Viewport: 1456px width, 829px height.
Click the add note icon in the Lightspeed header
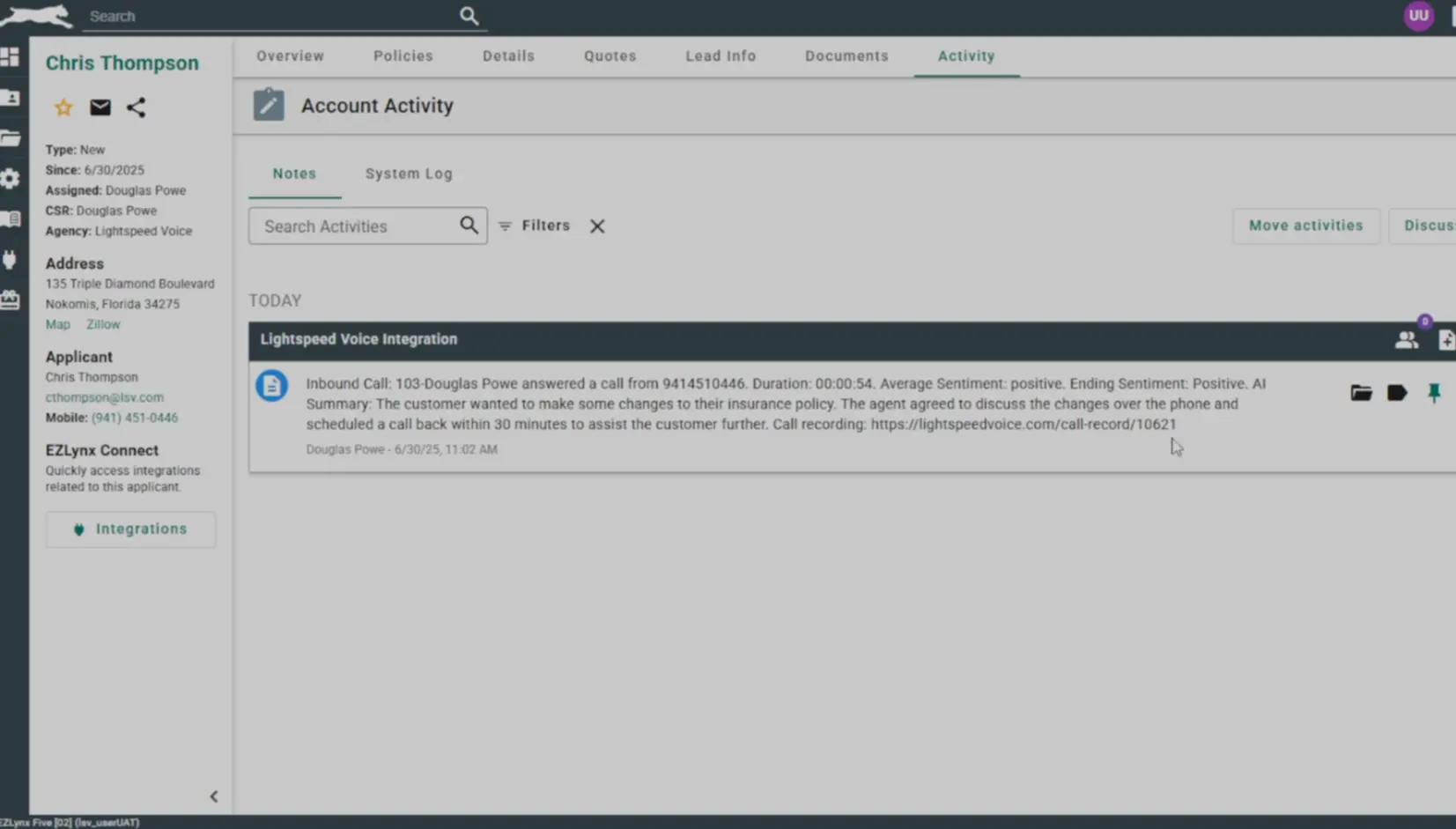tap(1447, 340)
